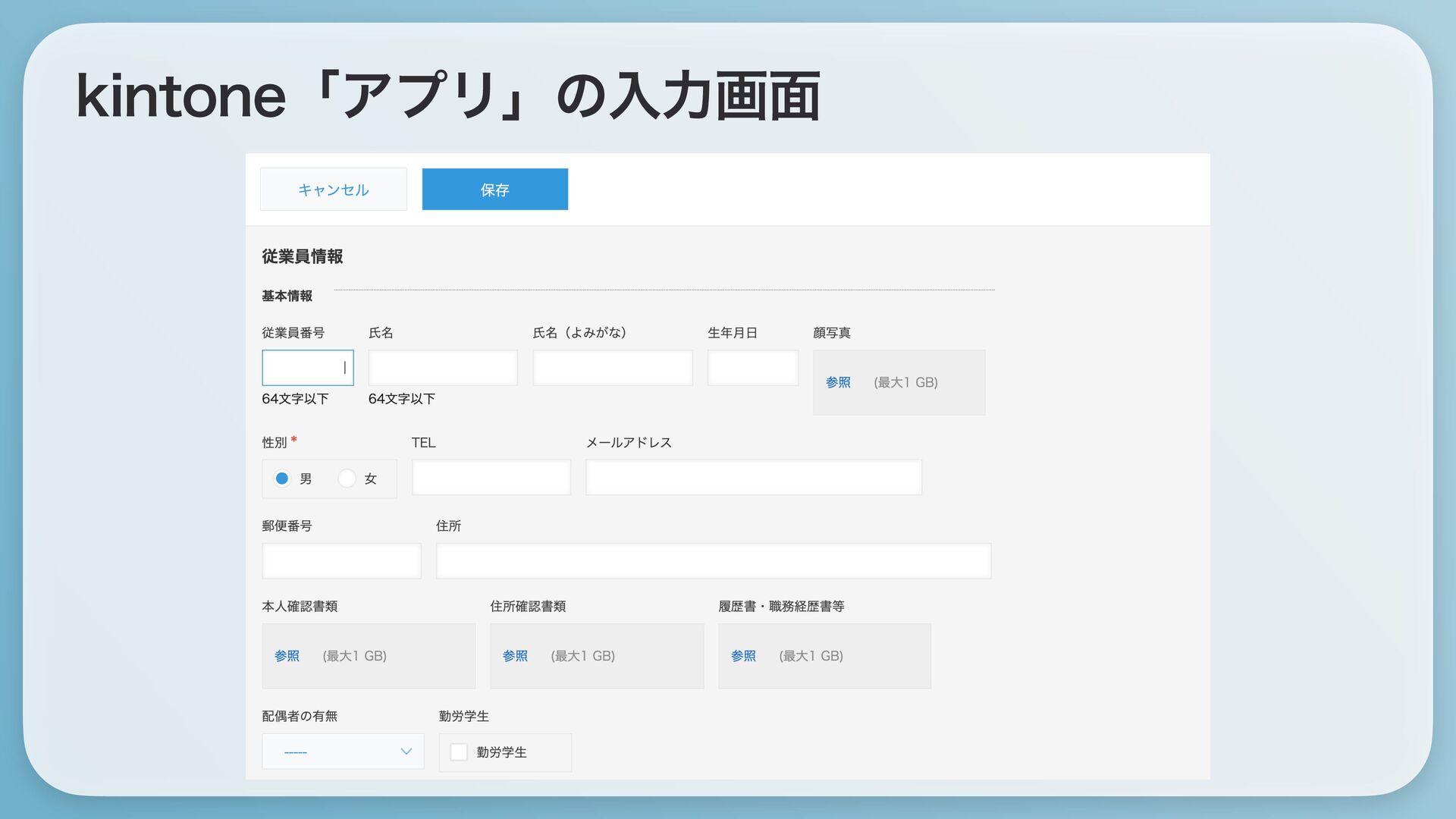The image size is (1456, 819).
Task: Click the dropdown chevron arrow under 配偶者の有無
Action: (406, 752)
